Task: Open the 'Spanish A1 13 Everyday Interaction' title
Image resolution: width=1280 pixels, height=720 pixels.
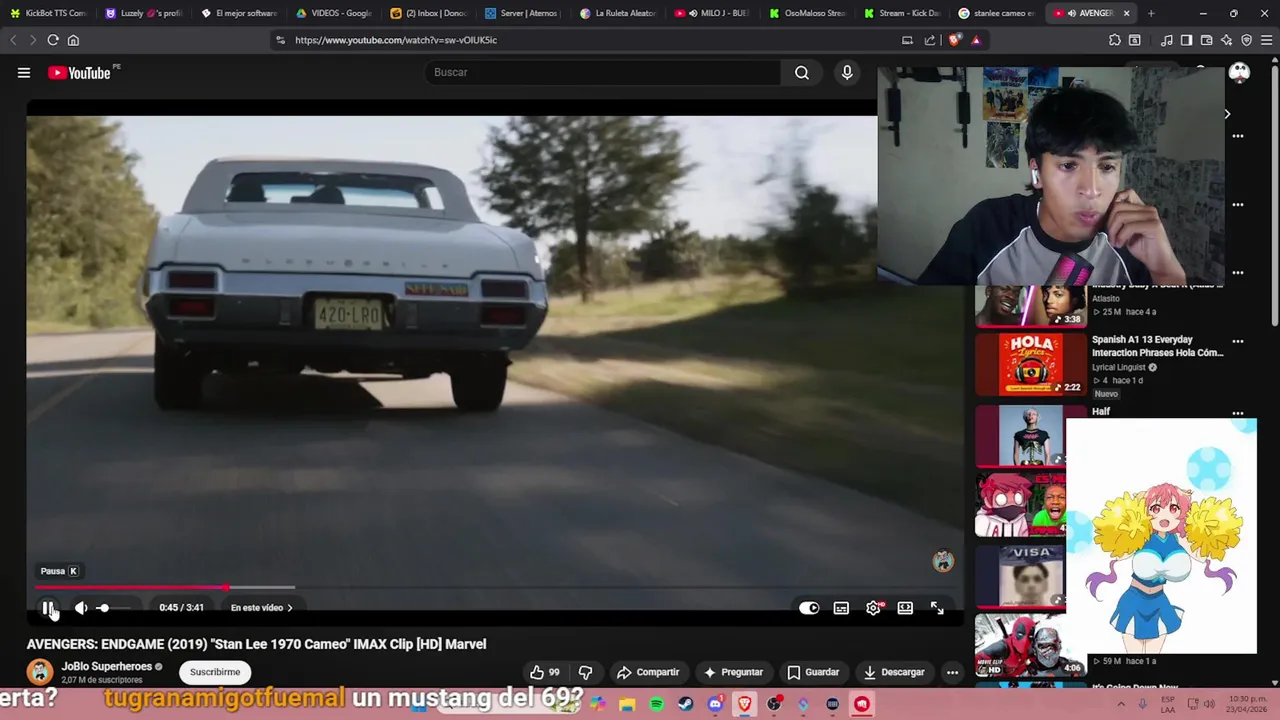Action: (1157, 346)
